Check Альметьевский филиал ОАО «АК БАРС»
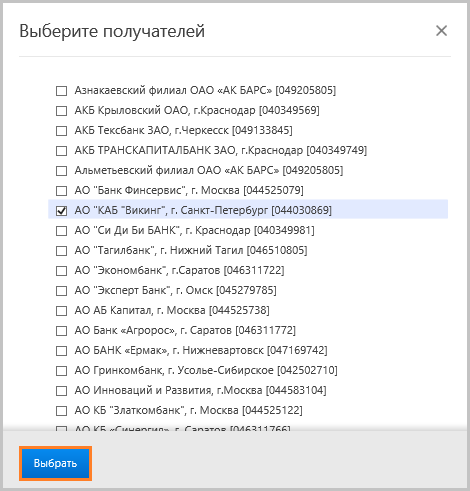The height and width of the screenshot is (491, 470). [61, 171]
